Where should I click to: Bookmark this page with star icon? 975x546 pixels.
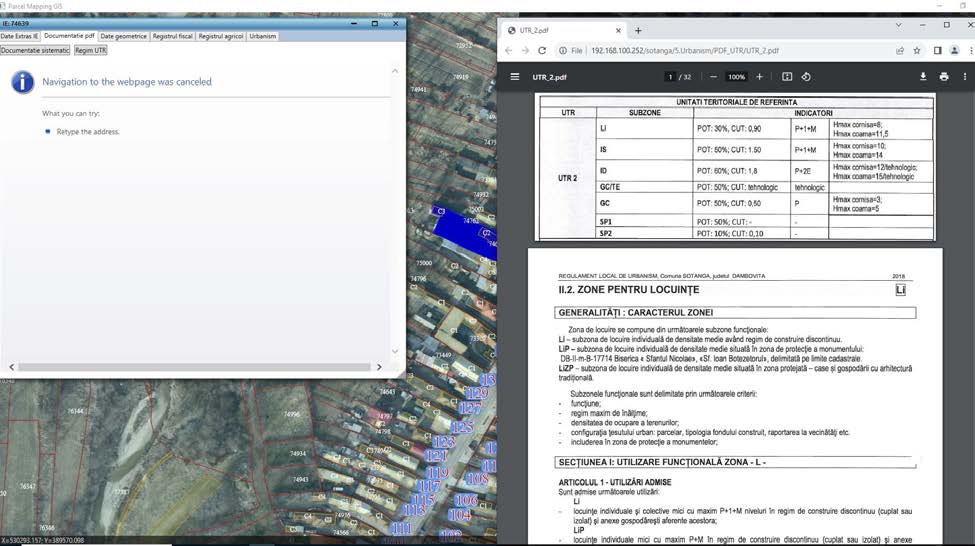(x=917, y=50)
